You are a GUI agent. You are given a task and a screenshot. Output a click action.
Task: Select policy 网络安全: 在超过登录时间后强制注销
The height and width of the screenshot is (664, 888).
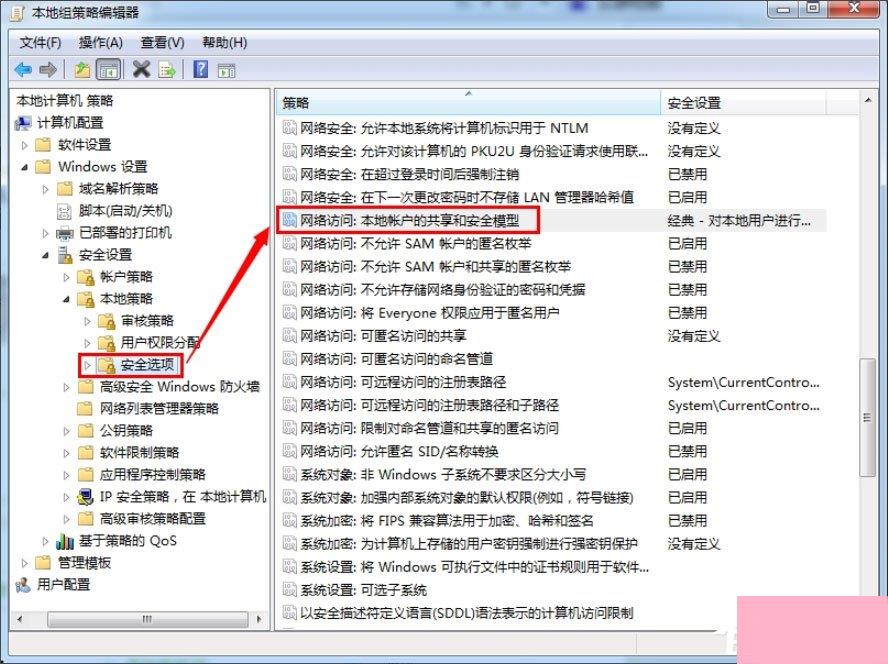(x=409, y=174)
